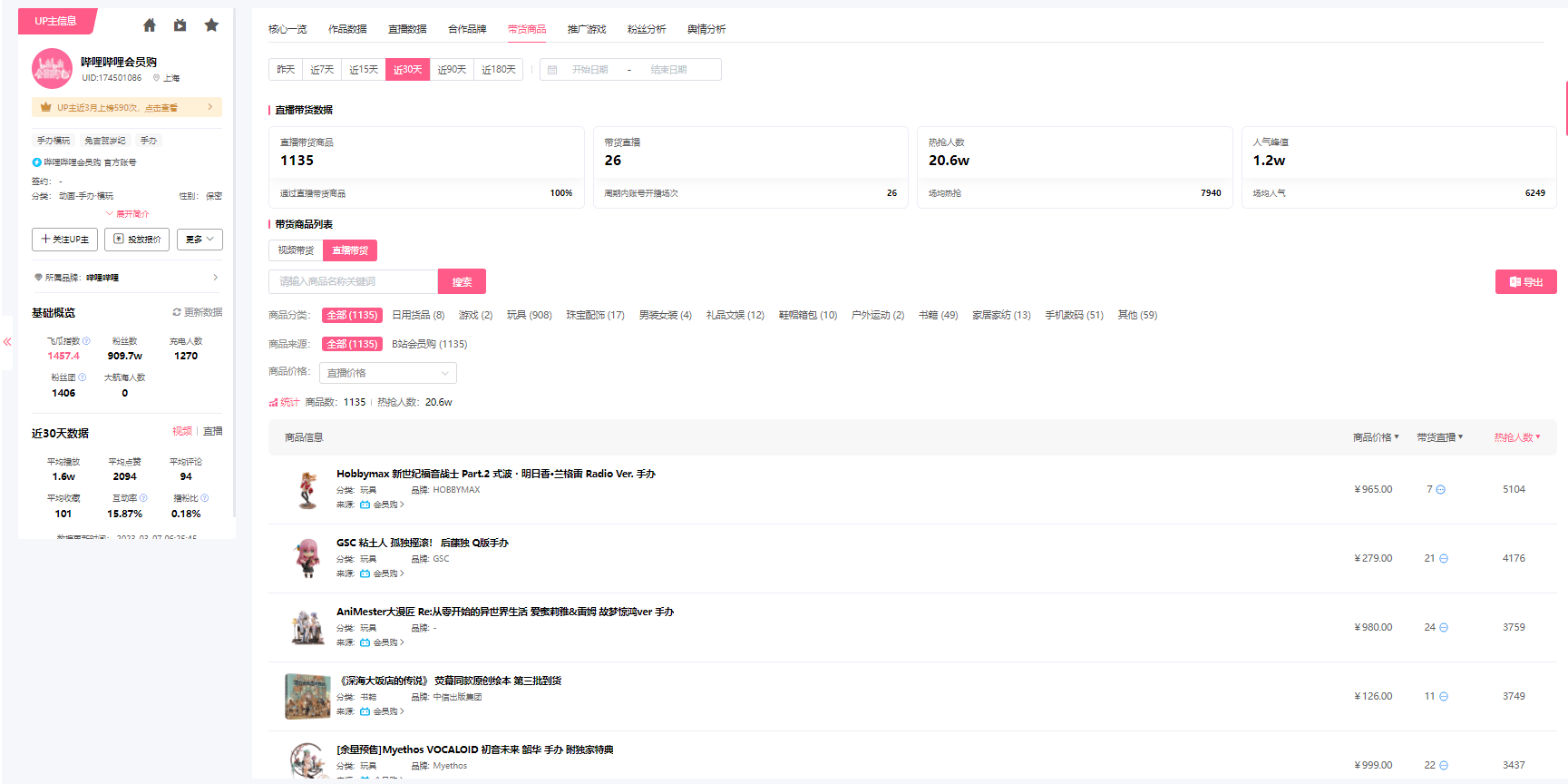This screenshot has height=784, width=1568.
Task: Click 更新数据 refresh icon
Action: click(x=177, y=312)
